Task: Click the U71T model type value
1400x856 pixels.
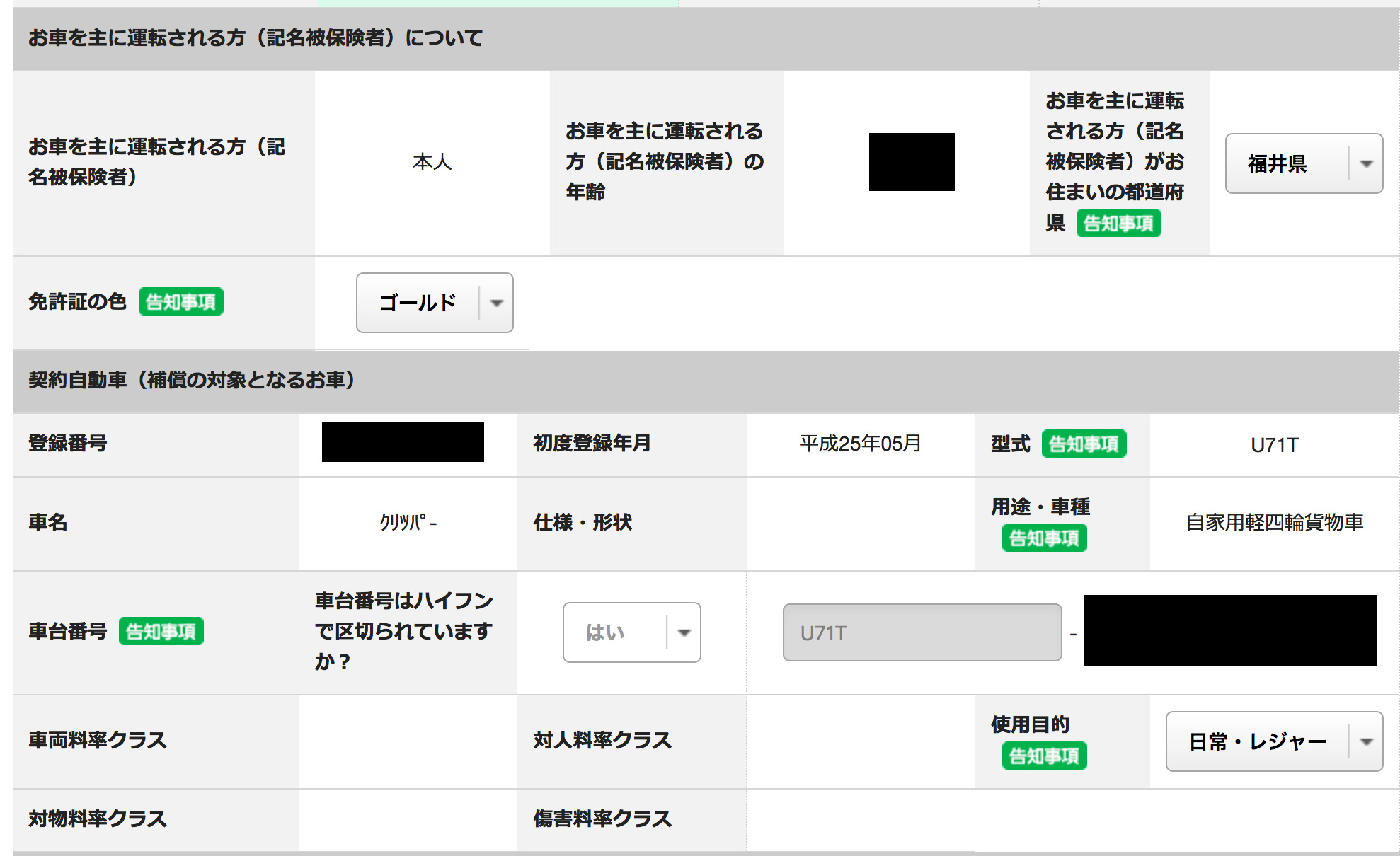Action: [x=1274, y=445]
